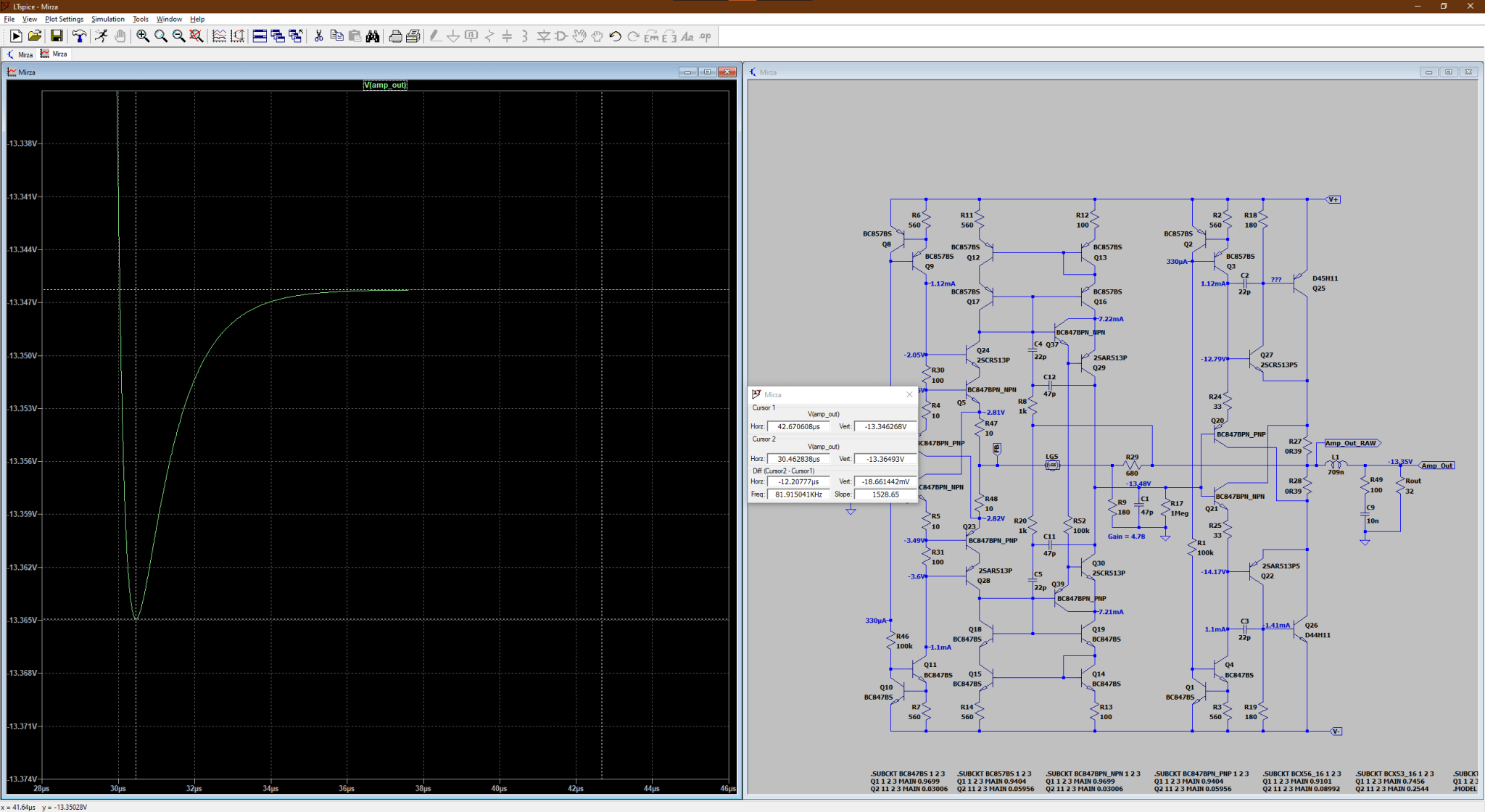Screen dimensions: 1485x812
Task: Click the Freq value field in cursor dialog
Action: pos(798,494)
